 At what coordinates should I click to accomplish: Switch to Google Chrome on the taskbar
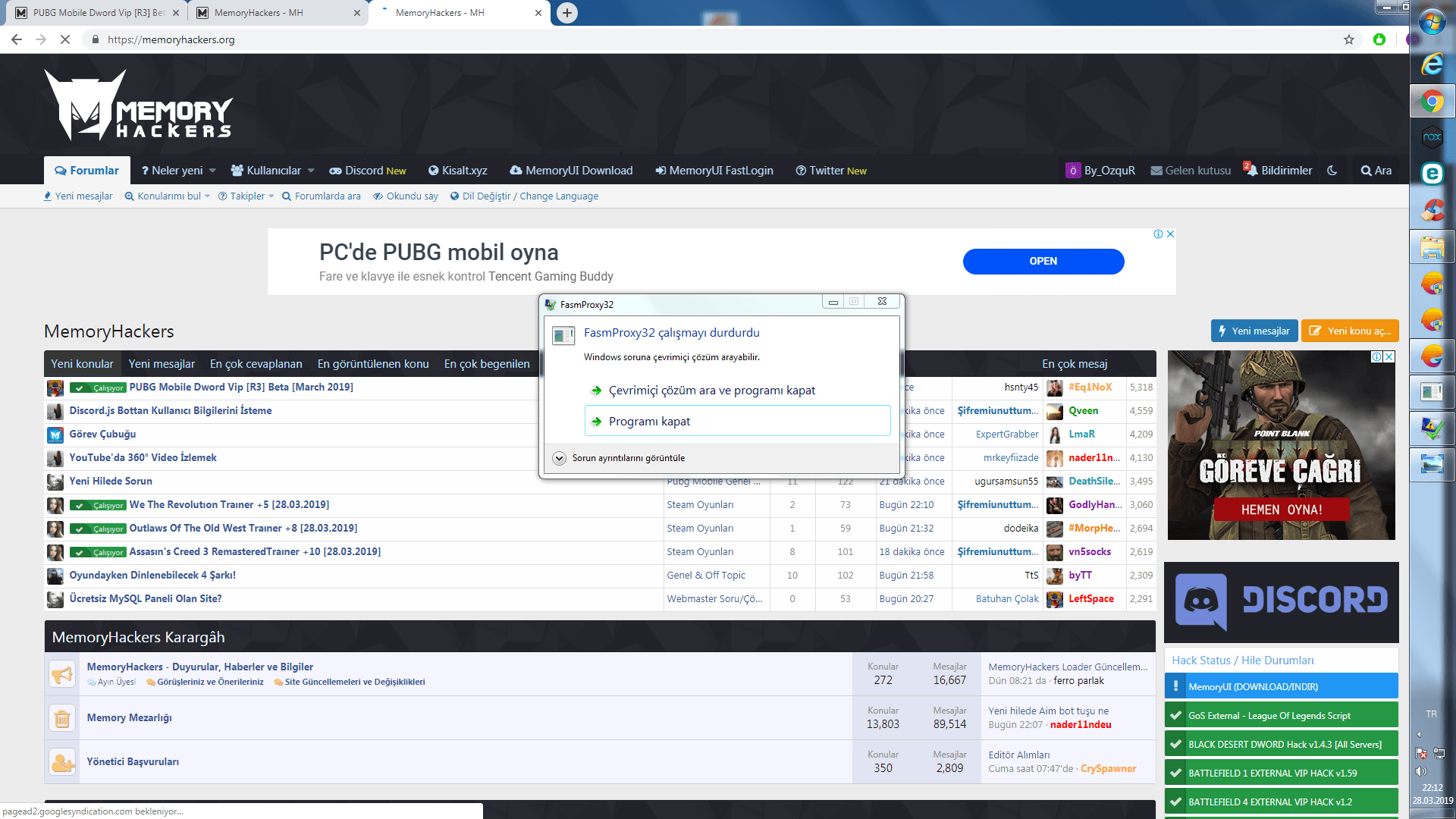tap(1432, 101)
